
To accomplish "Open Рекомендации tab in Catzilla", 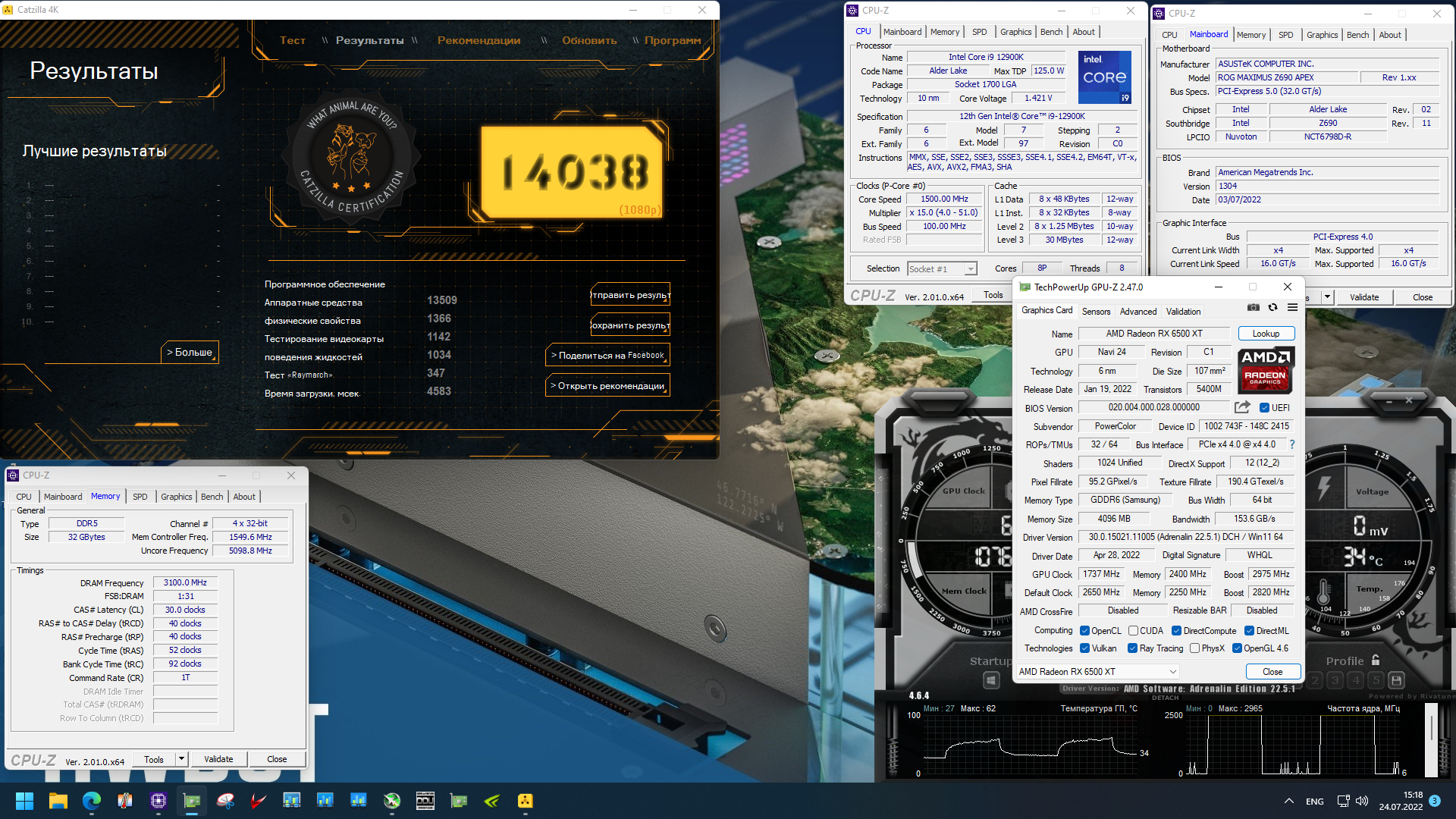I will pos(479,41).
